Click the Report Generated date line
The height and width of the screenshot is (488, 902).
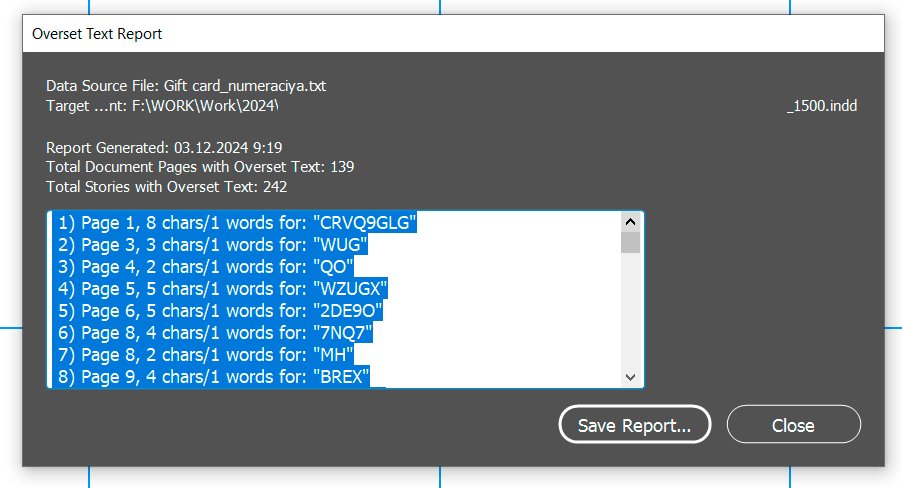[x=164, y=147]
